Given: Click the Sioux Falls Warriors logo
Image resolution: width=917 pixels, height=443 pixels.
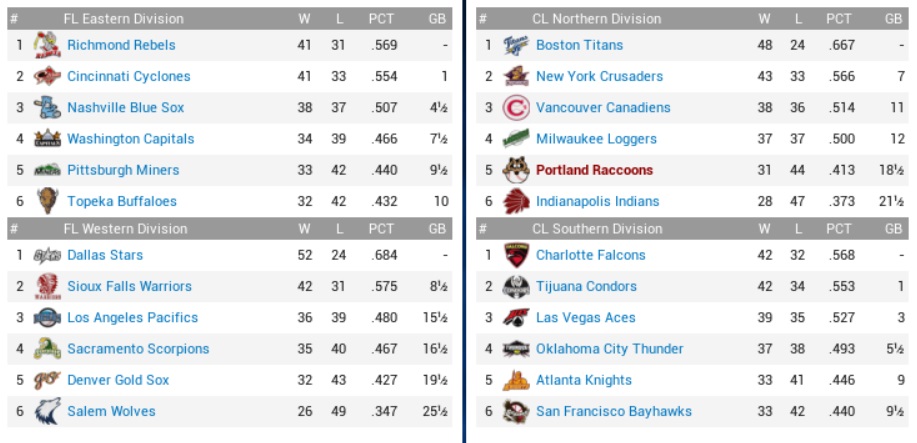Looking at the screenshot, I should (x=46, y=286).
